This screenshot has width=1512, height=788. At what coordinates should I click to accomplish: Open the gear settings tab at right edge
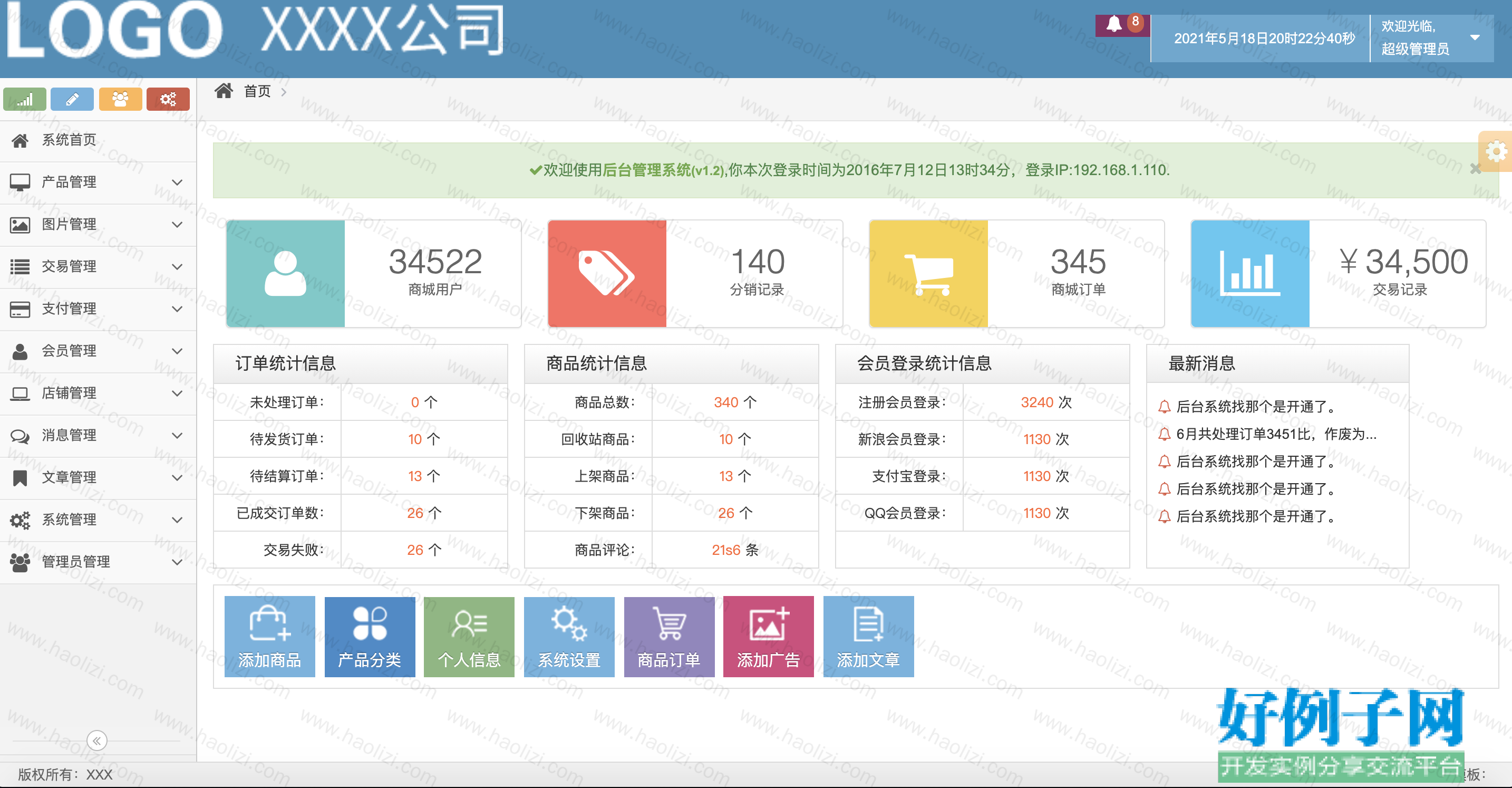tap(1496, 151)
